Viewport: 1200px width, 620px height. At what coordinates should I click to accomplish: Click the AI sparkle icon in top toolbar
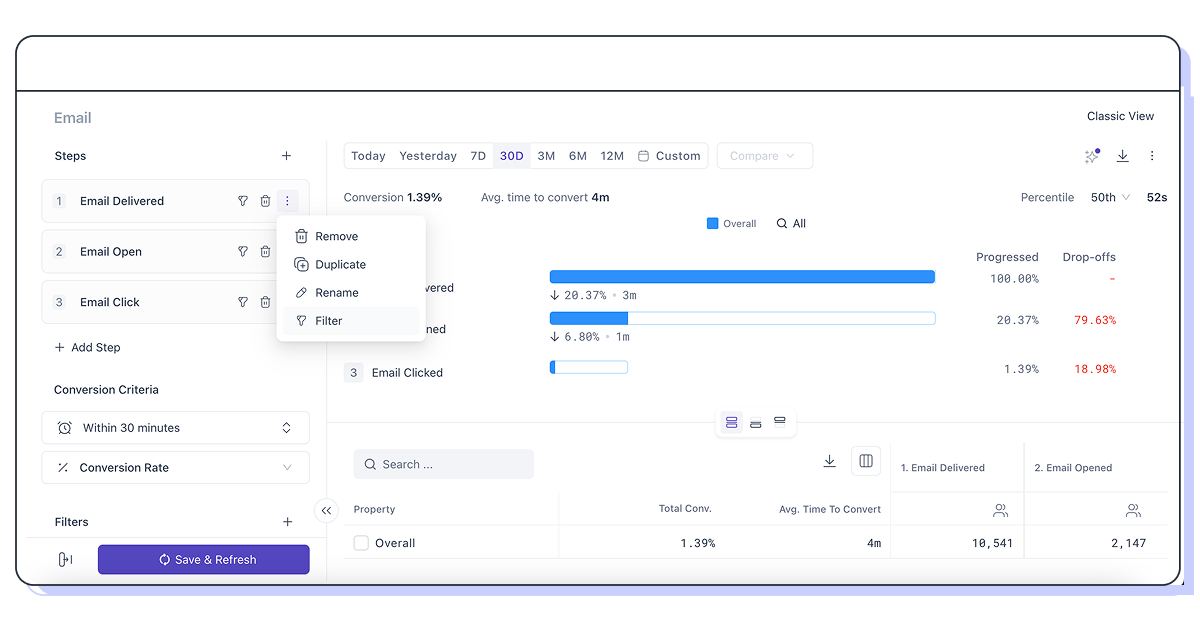click(x=1092, y=156)
